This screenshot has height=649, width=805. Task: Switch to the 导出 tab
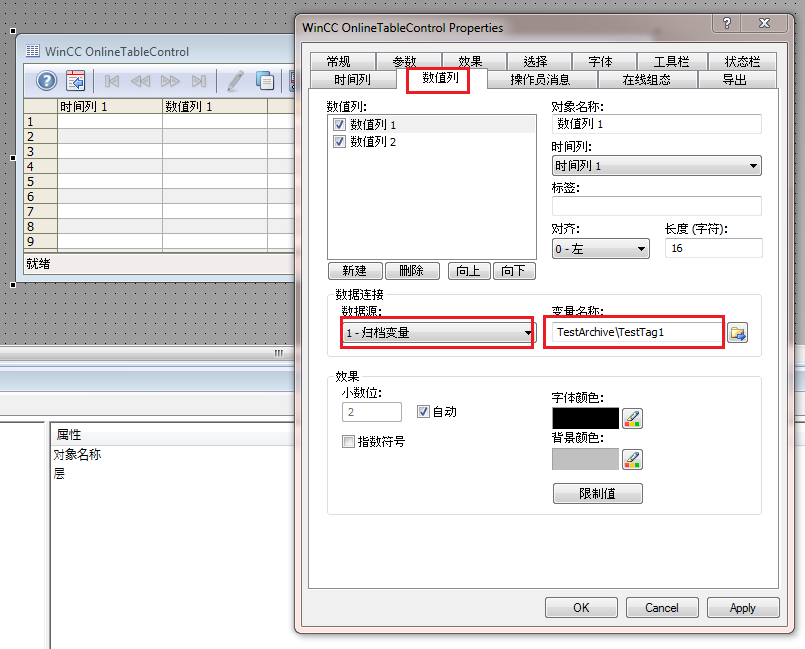coord(735,80)
